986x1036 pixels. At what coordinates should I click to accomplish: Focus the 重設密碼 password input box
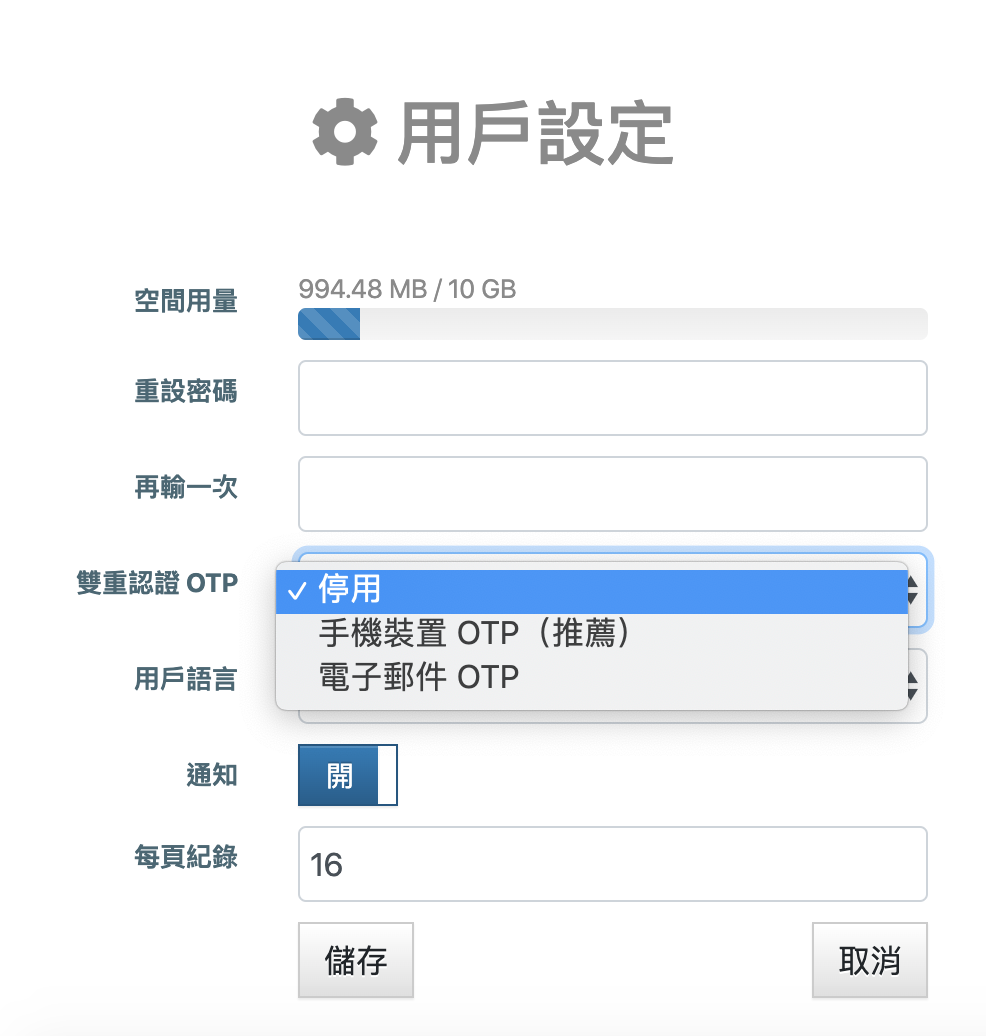coord(612,398)
